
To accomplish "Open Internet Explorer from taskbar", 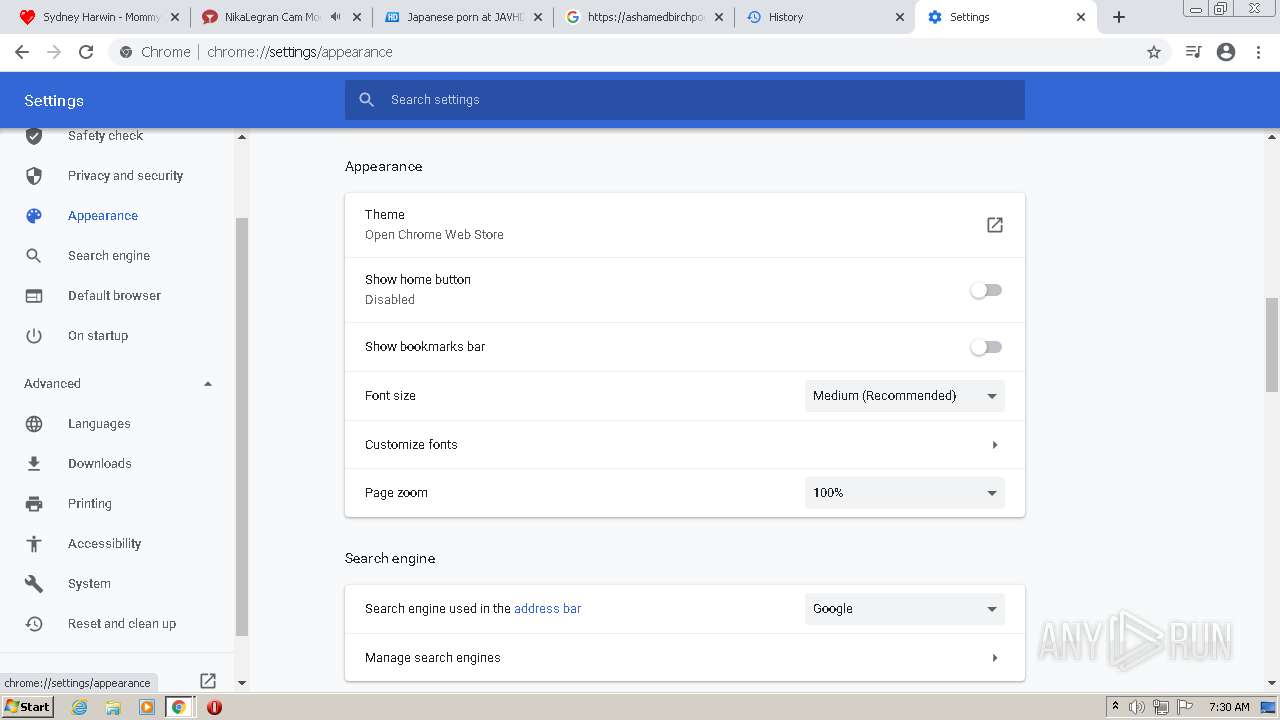I will click(x=80, y=707).
